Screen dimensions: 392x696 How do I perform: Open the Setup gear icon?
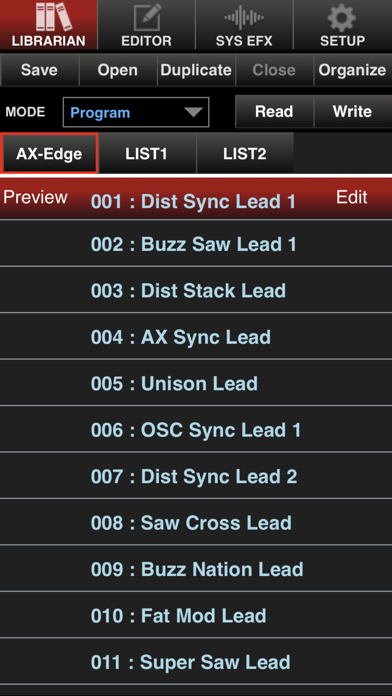coord(342,18)
